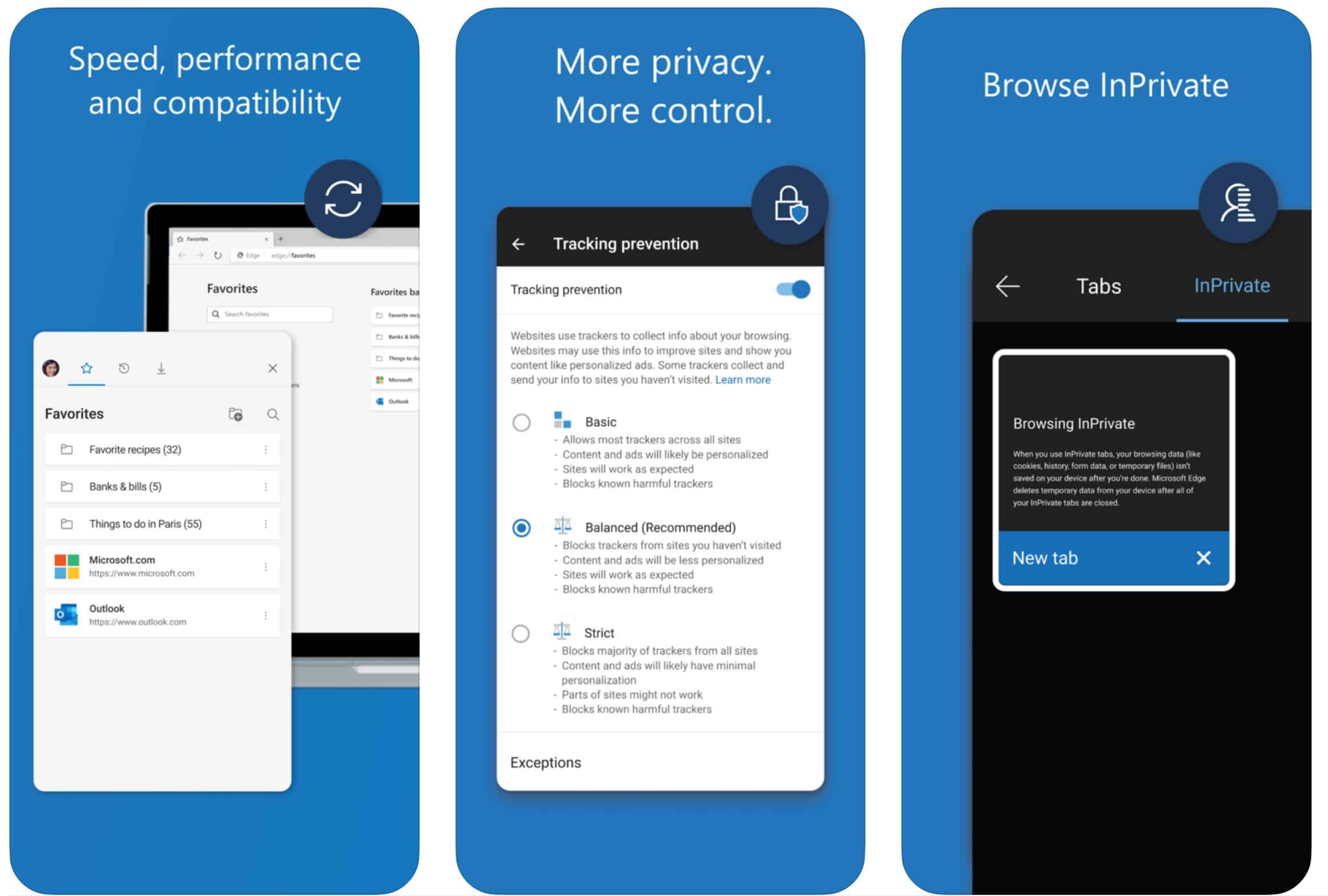Expand options for Favorite recipes folder
This screenshot has width=1328, height=896.
pyautogui.click(x=264, y=449)
